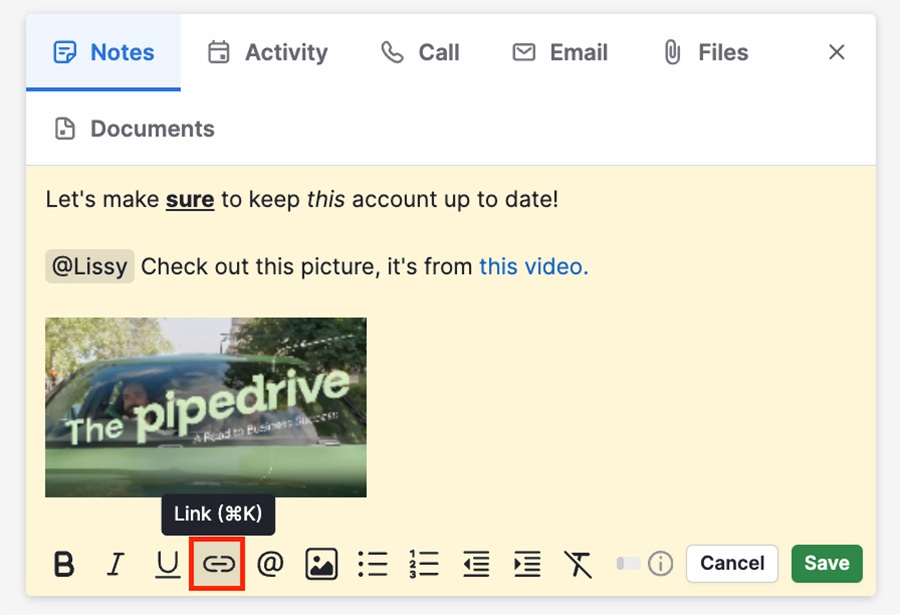Toggle italic formatting in the note toolbar
The image size is (900, 615).
pyautogui.click(x=115, y=563)
